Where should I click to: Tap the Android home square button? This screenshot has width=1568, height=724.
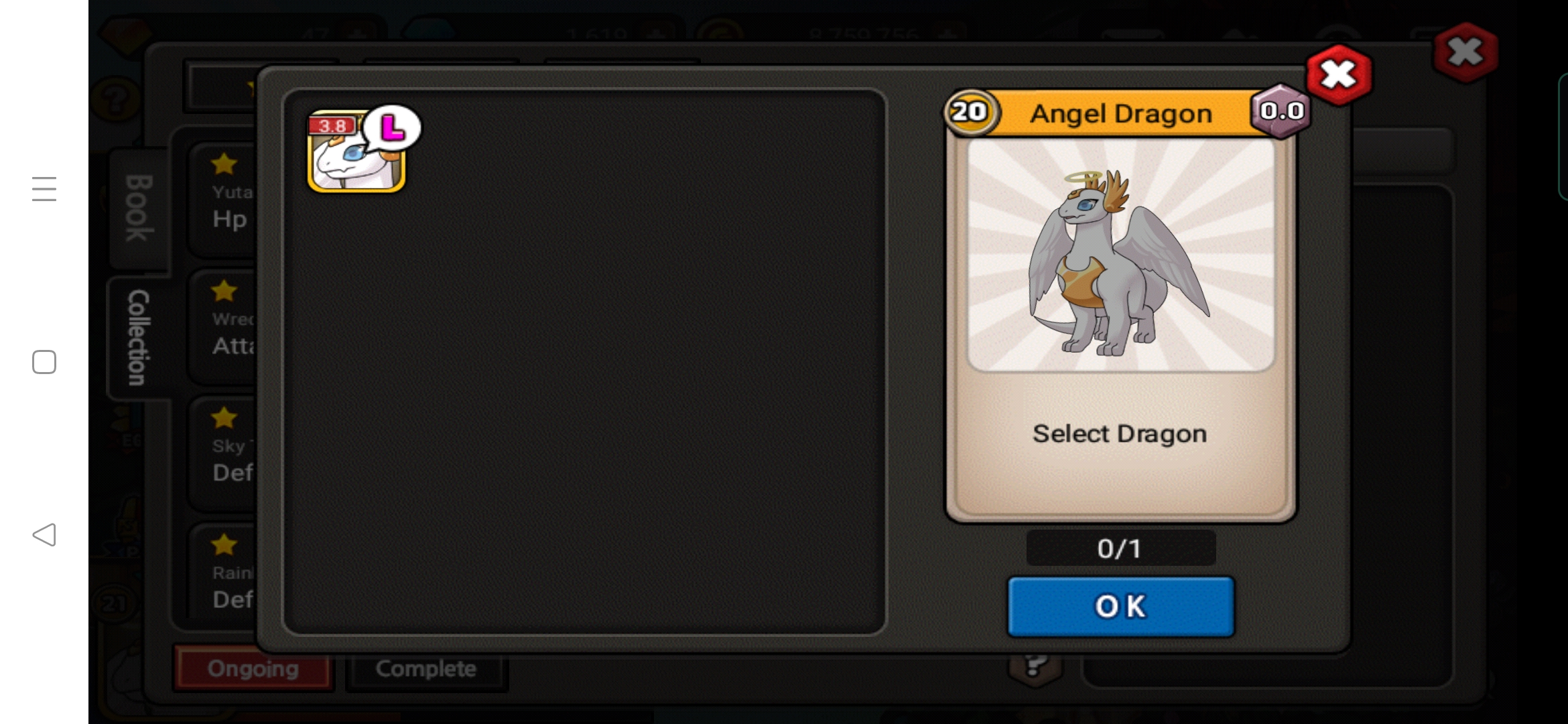44,362
